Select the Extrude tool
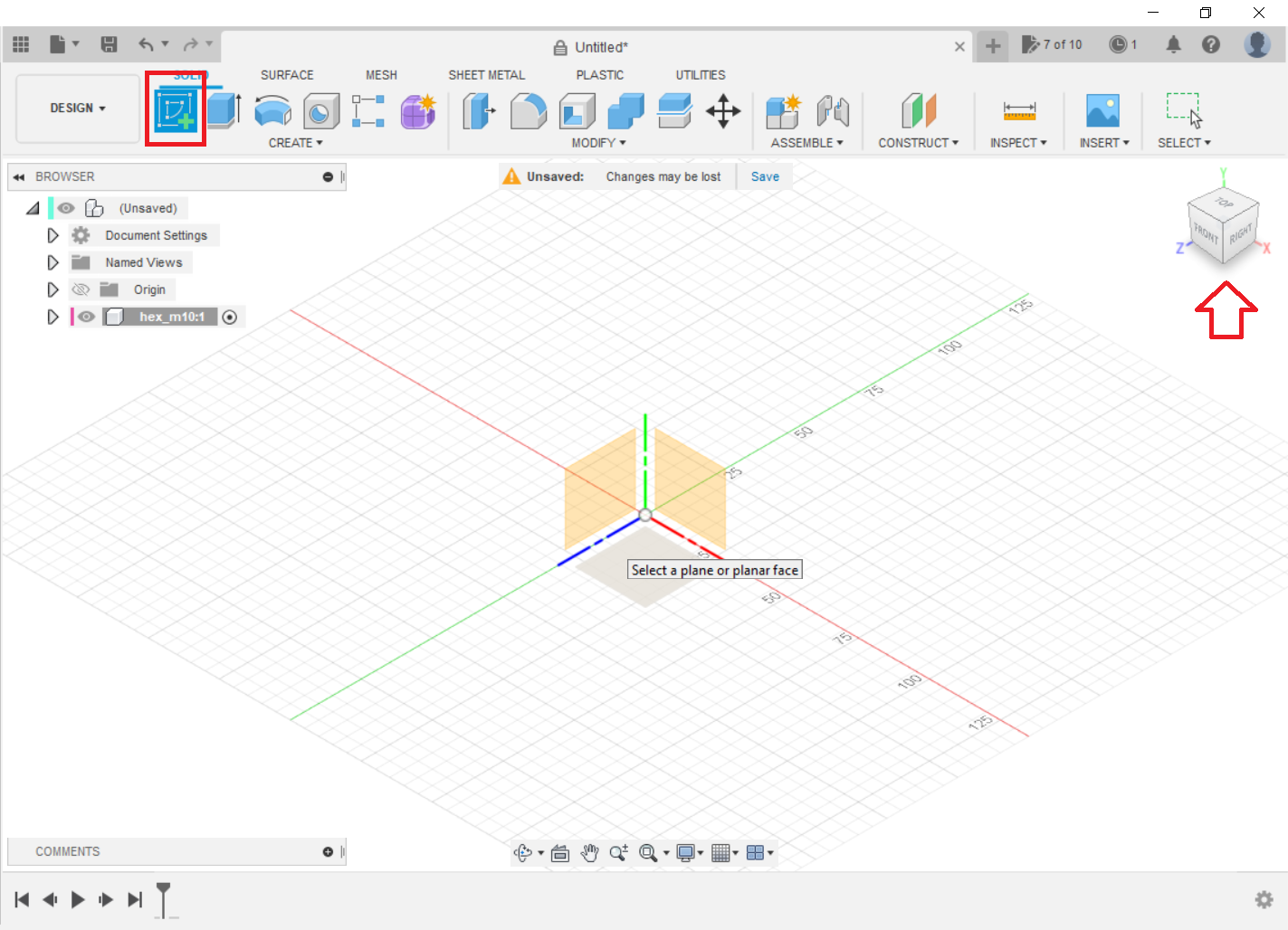1288x930 pixels. (224, 111)
